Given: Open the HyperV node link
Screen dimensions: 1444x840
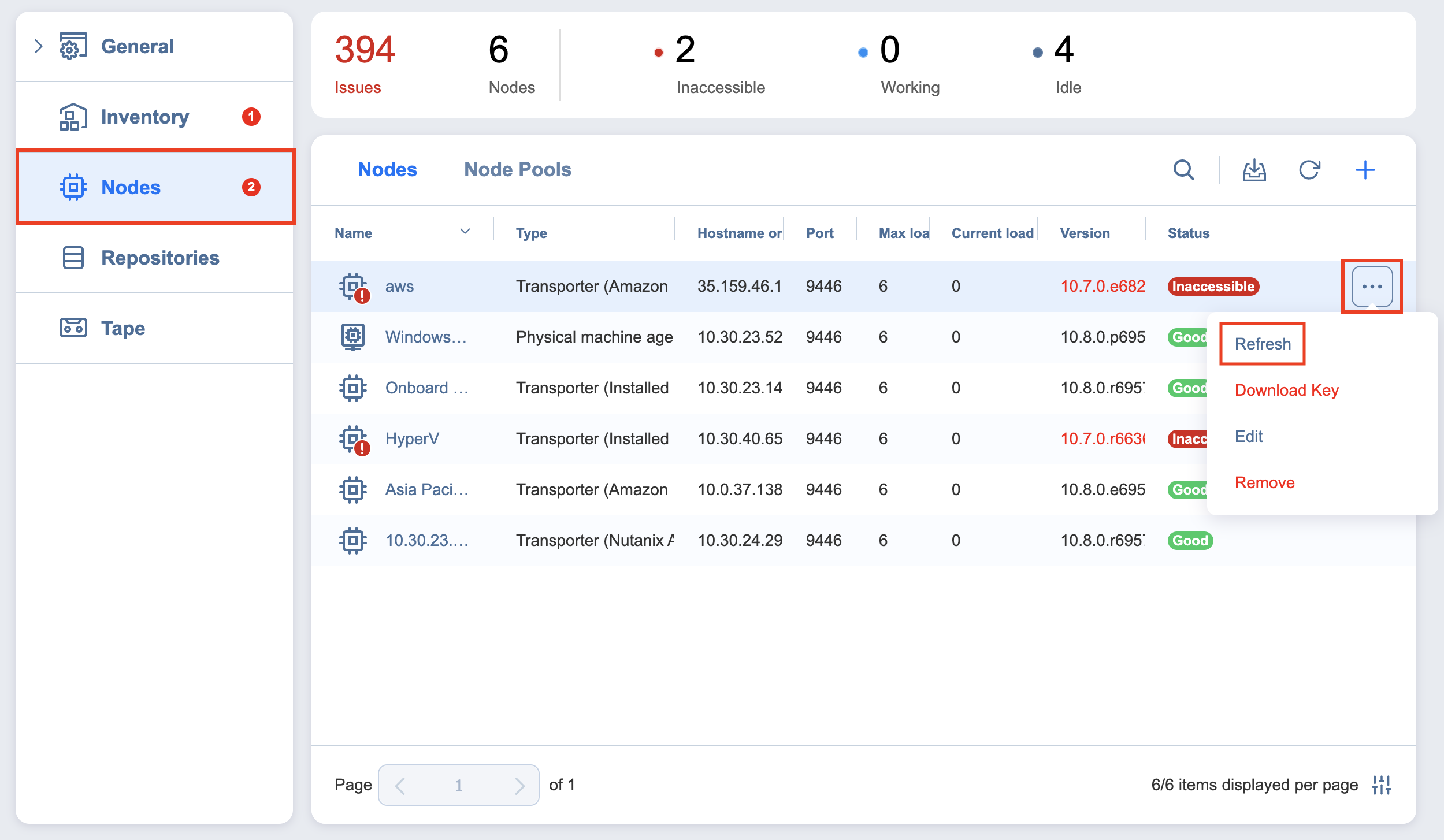Looking at the screenshot, I should [x=412, y=438].
